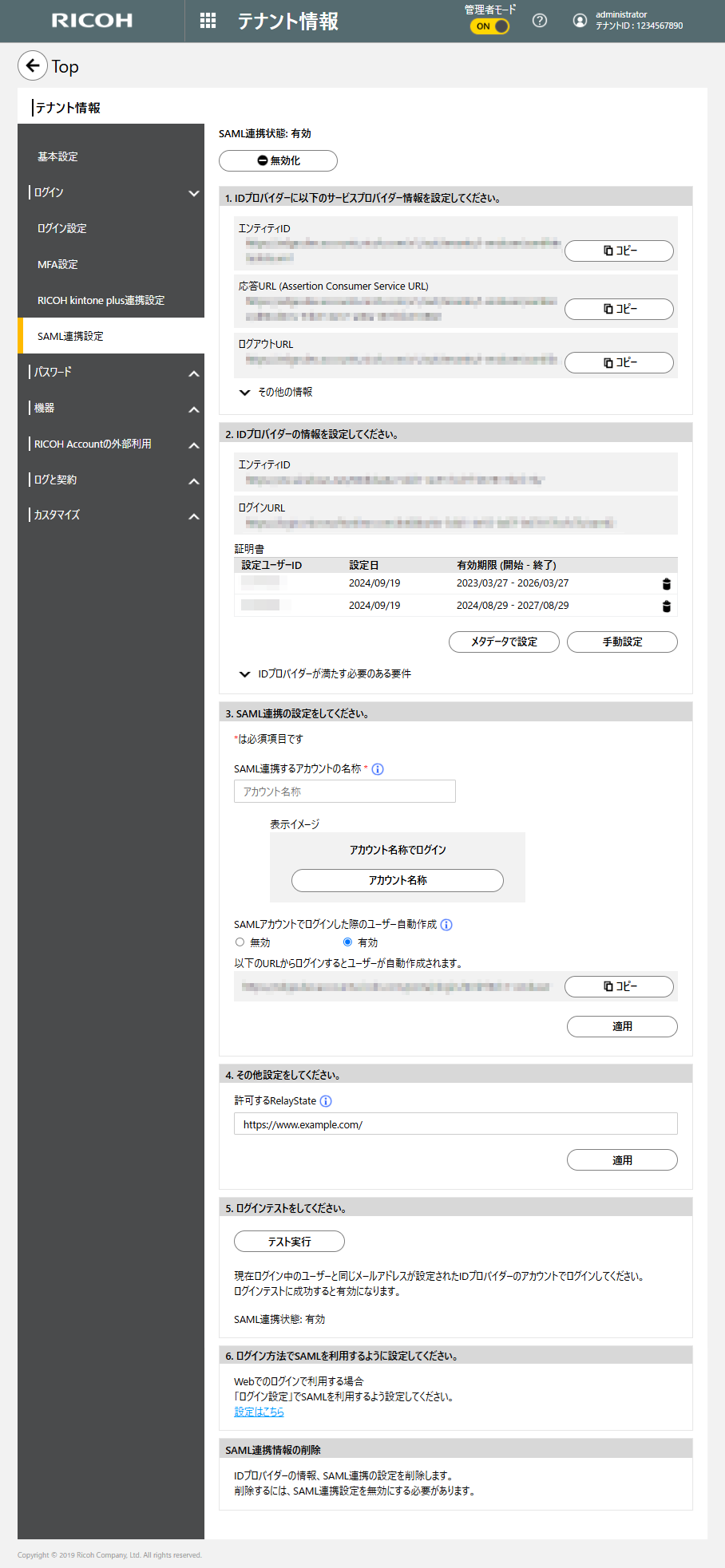Open the help question mark icon
Screen dimensions: 725x1568
point(540,21)
